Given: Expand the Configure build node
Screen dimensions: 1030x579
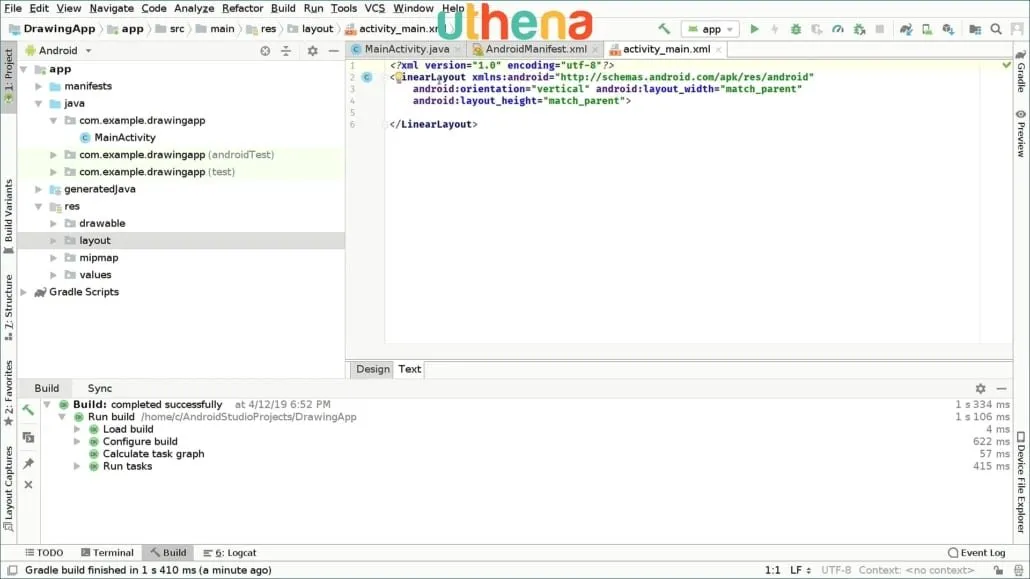Looking at the screenshot, I should [x=77, y=442].
